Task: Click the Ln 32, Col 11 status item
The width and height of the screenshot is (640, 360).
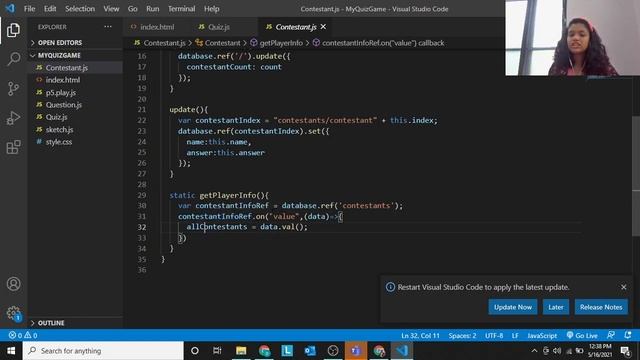Action: 420,335
